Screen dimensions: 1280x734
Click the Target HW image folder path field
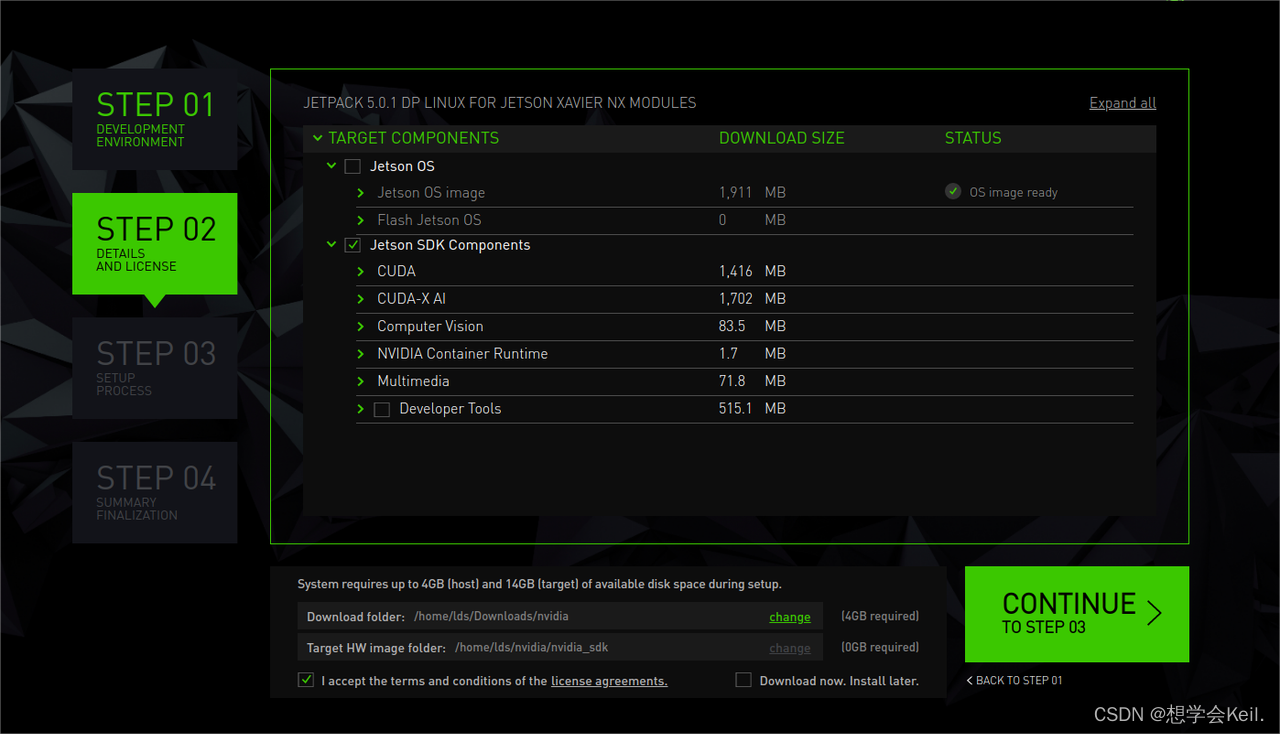point(560,647)
